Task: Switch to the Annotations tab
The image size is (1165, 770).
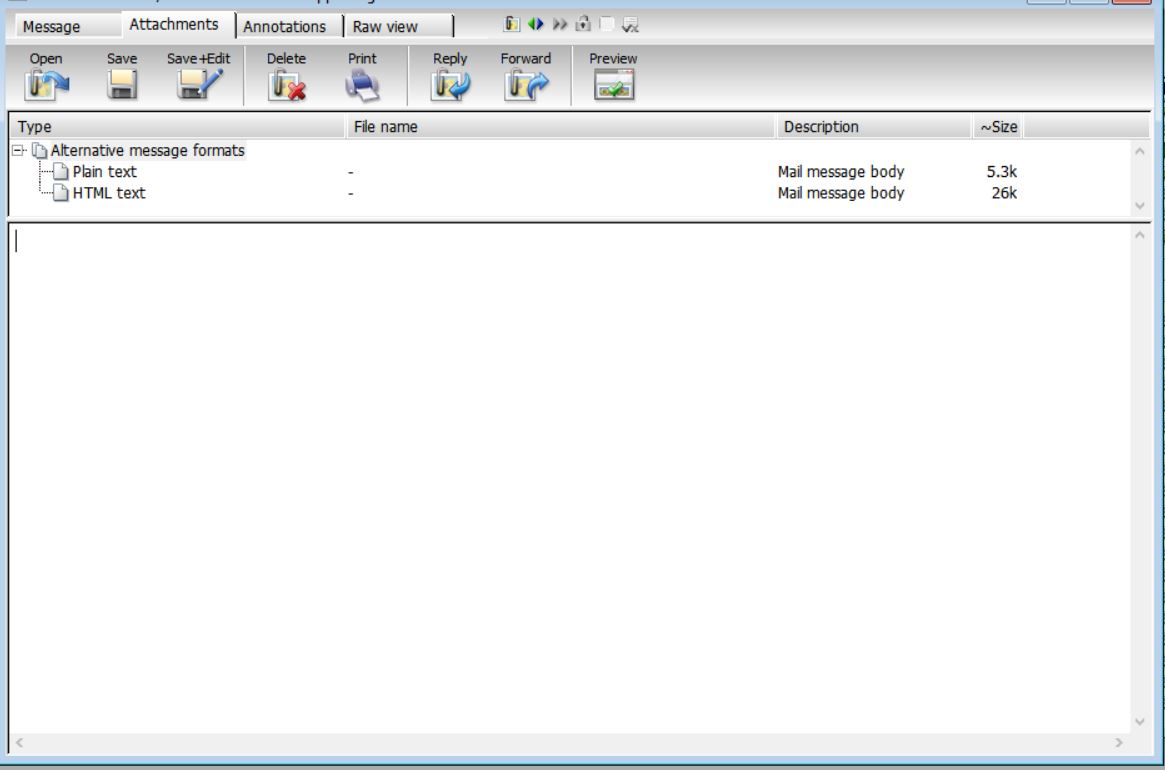Action: (284, 27)
